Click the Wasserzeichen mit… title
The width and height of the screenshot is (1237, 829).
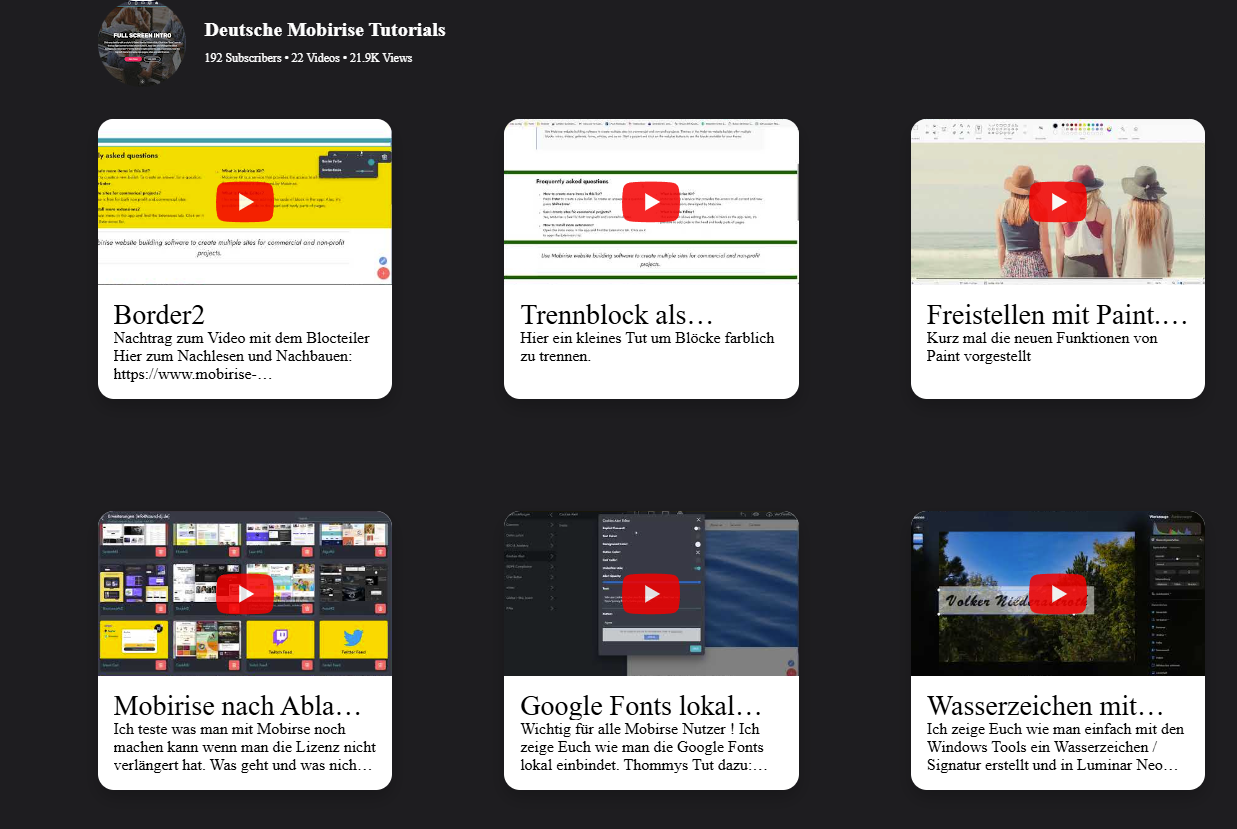pyautogui.click(x=1045, y=706)
